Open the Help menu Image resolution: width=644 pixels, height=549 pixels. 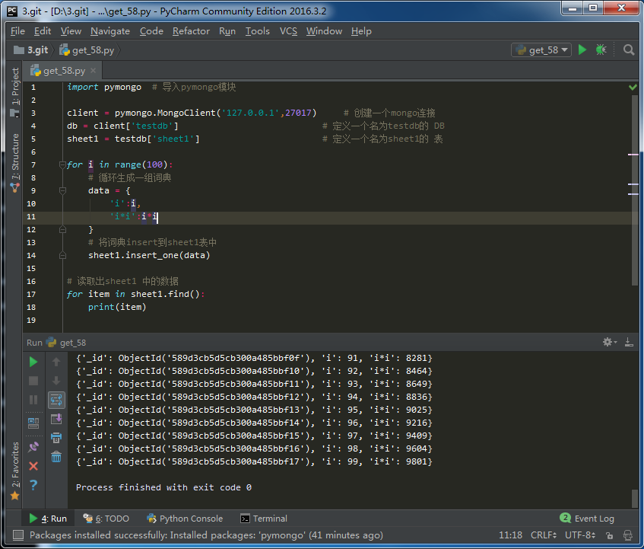tap(361, 31)
